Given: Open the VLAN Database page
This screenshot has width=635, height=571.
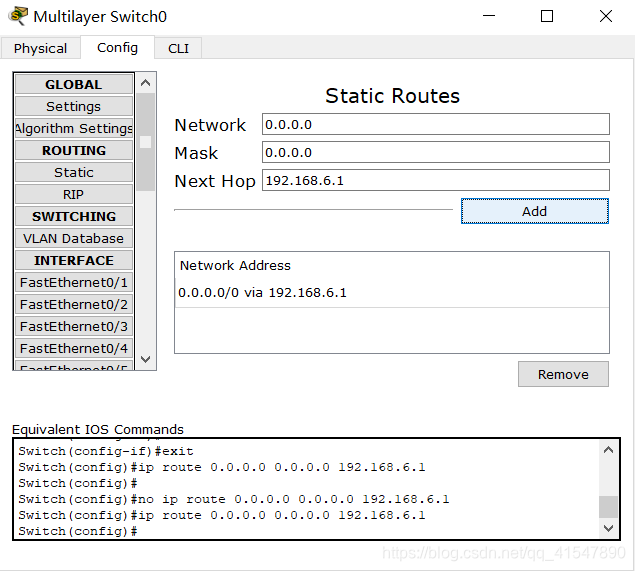Looking at the screenshot, I should click(74, 238).
